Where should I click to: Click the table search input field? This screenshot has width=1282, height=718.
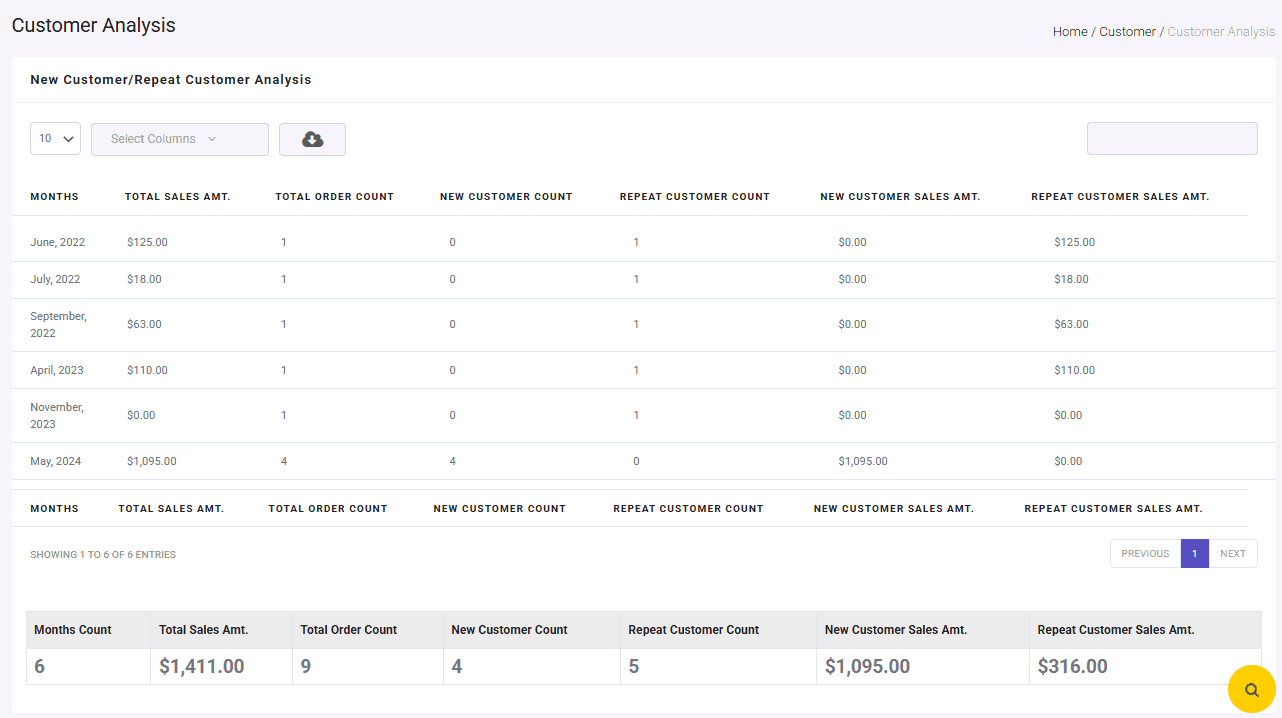click(1171, 139)
